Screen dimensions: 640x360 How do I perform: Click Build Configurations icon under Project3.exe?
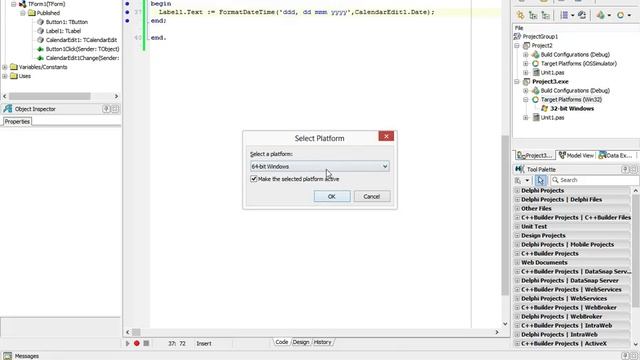coord(536,91)
